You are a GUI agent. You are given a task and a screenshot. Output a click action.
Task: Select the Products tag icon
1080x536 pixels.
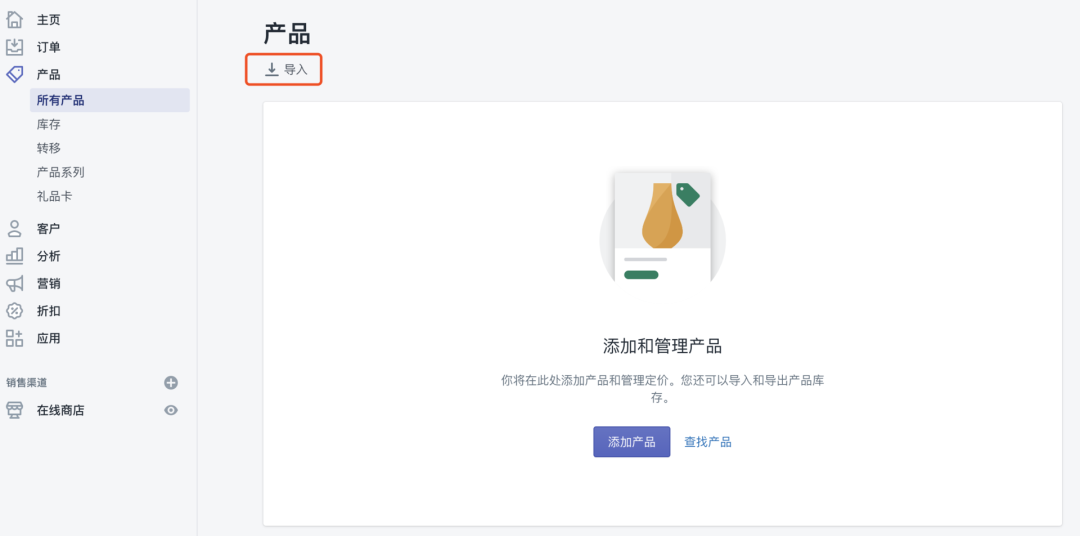pos(14,74)
